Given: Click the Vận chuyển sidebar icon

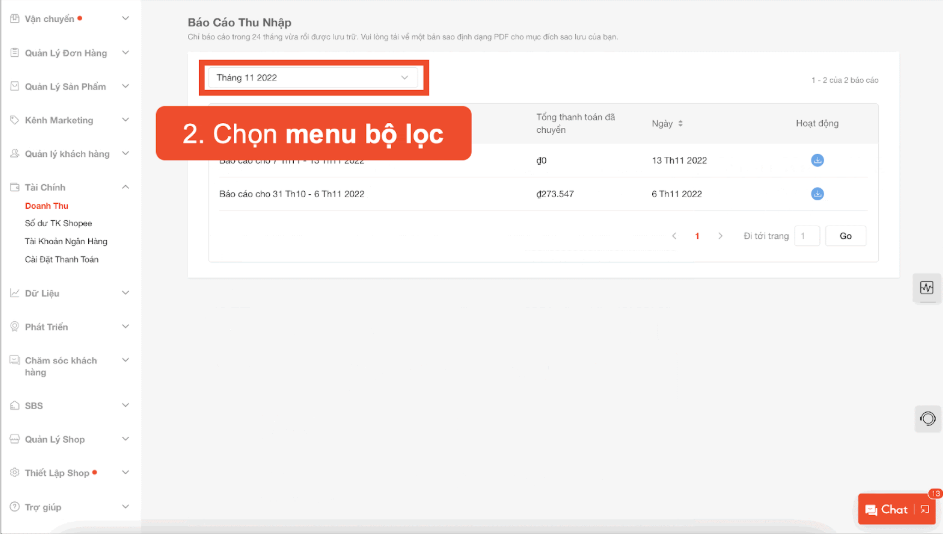Looking at the screenshot, I should coord(14,19).
